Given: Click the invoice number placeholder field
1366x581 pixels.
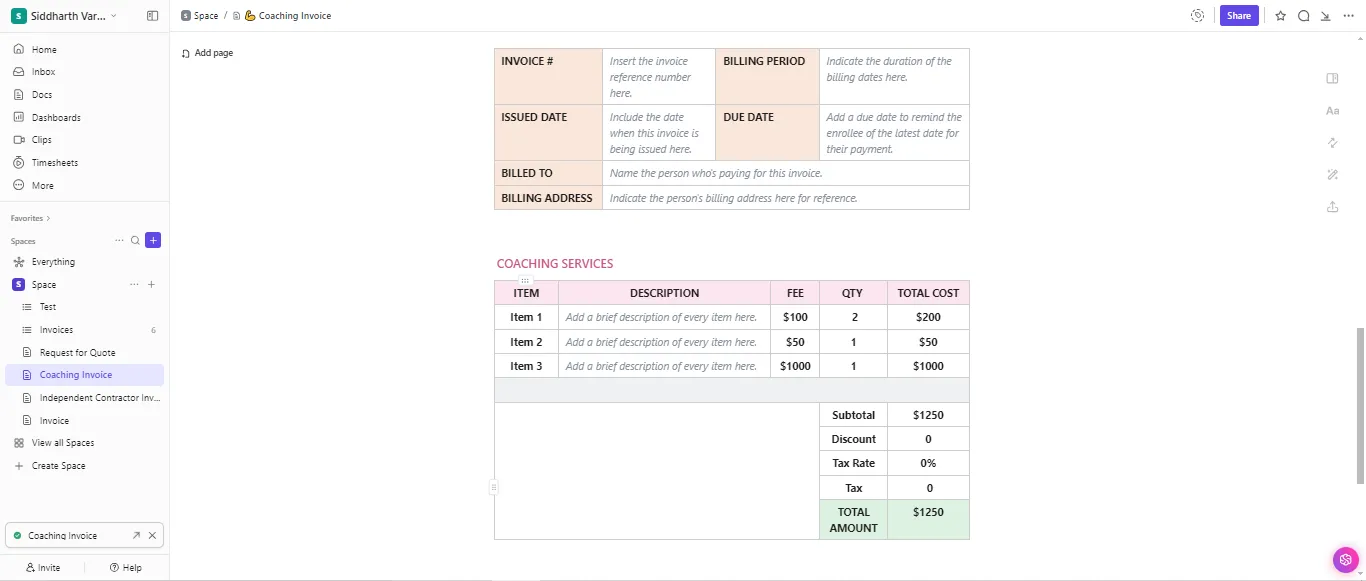Looking at the screenshot, I should click(x=659, y=77).
